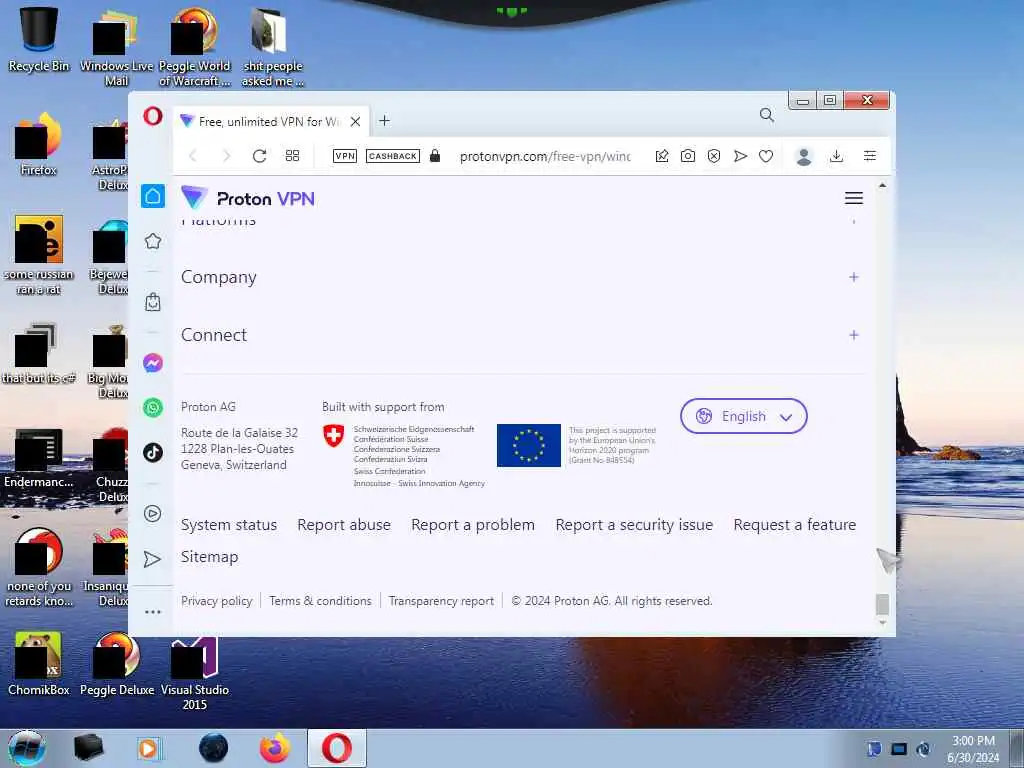Click the page scrollbar thumb
Image resolution: width=1024 pixels, height=768 pixels.
point(882,605)
